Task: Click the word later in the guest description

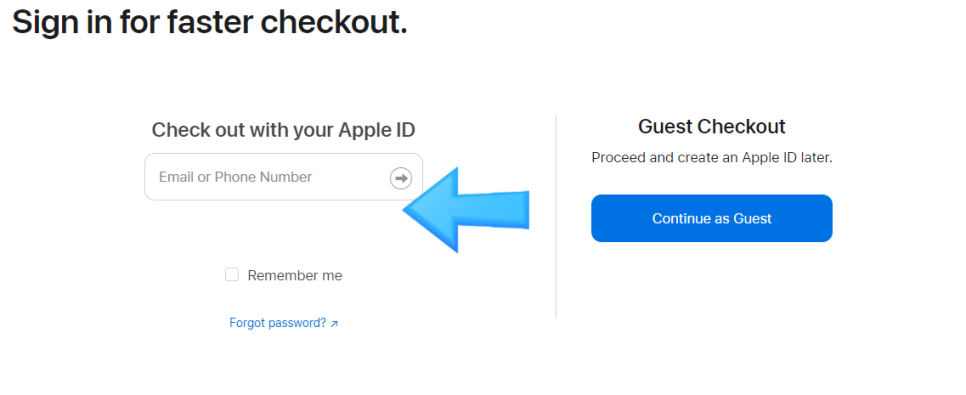Action: point(817,158)
